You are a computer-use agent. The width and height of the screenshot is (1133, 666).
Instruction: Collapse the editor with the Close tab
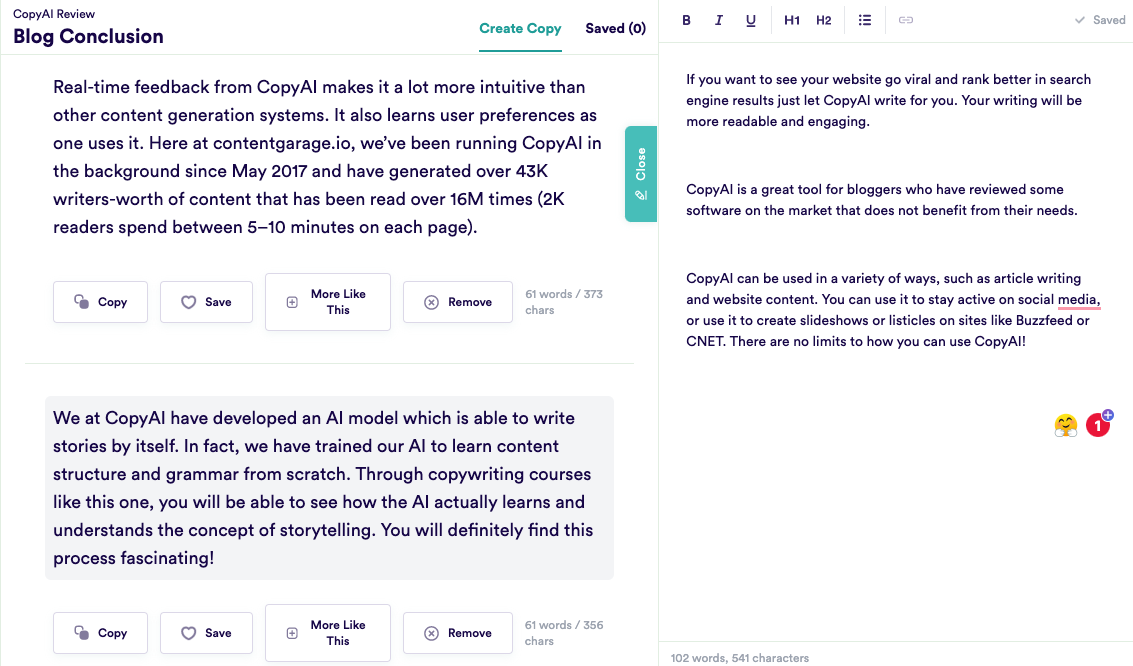point(640,173)
